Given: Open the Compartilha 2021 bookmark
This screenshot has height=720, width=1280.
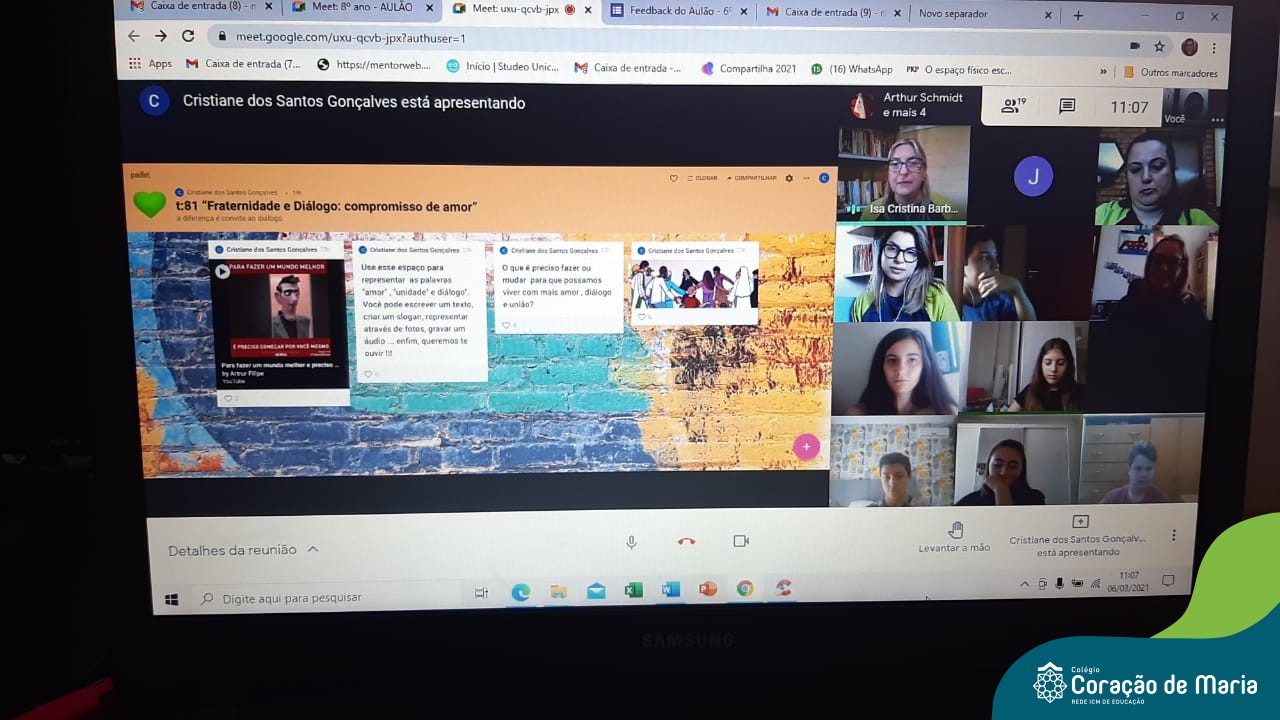Looking at the screenshot, I should tap(749, 69).
